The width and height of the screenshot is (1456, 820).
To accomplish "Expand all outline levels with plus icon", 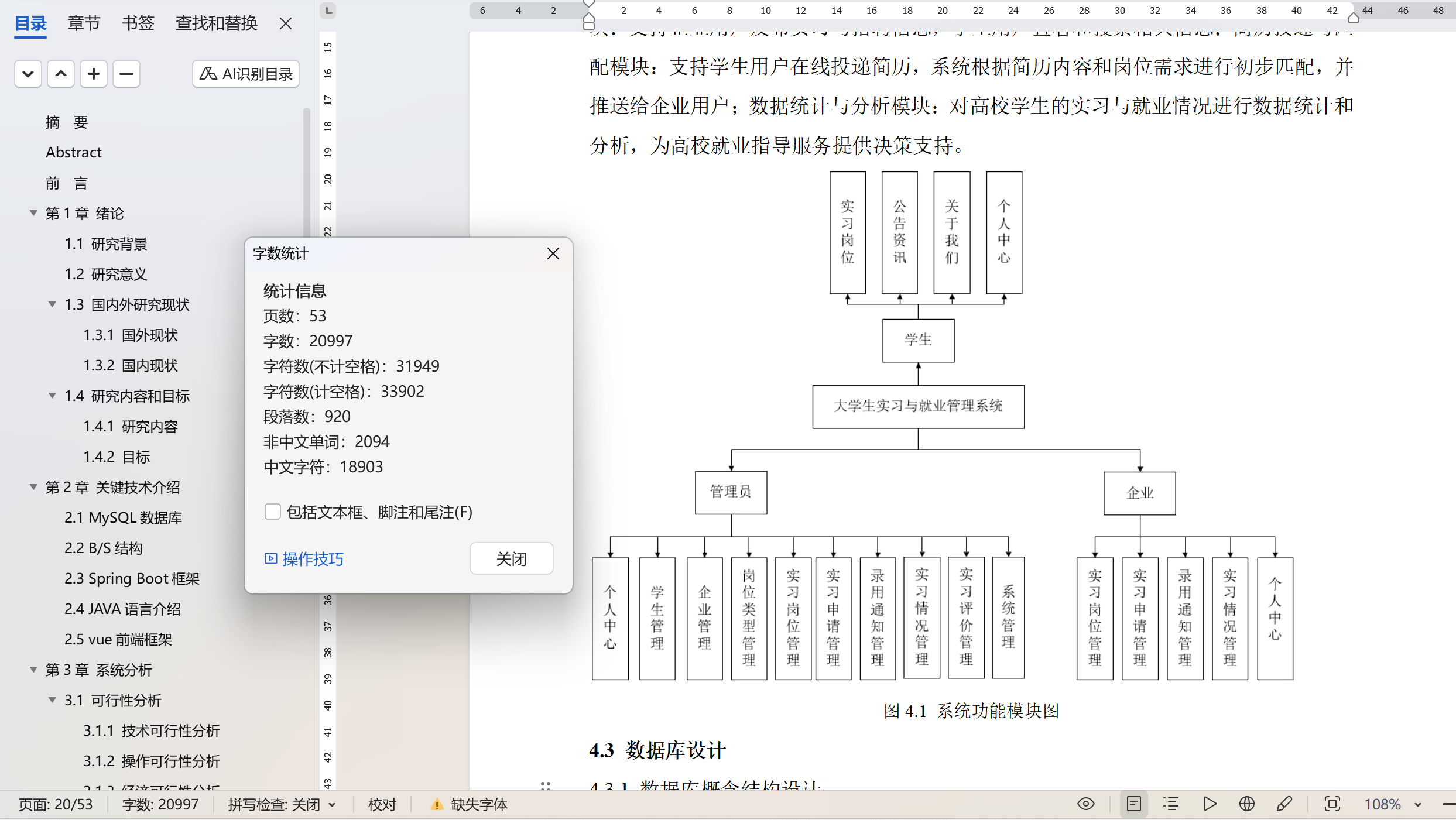I will click(94, 74).
